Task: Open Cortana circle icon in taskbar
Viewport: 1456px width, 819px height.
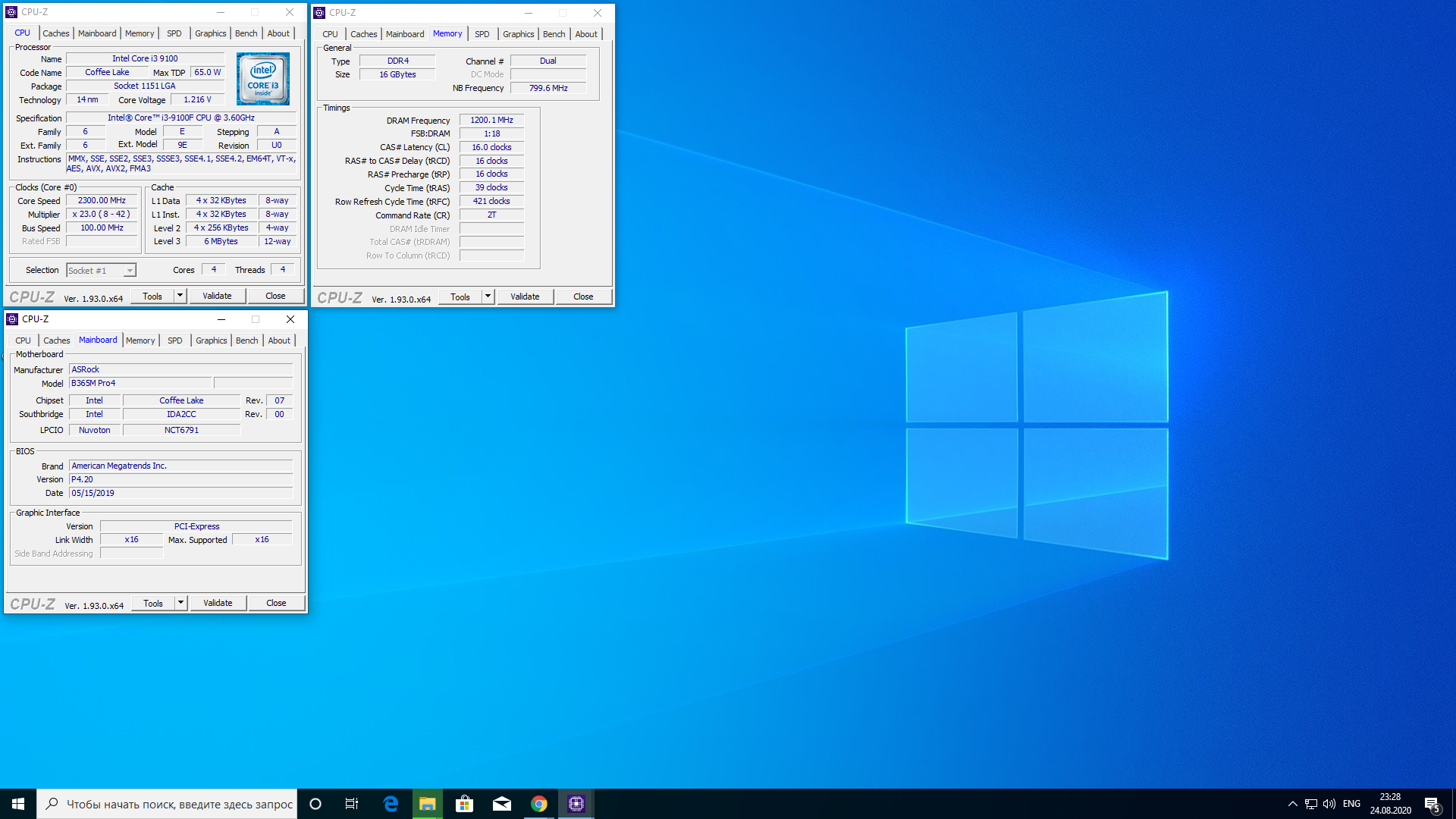Action: coord(315,804)
